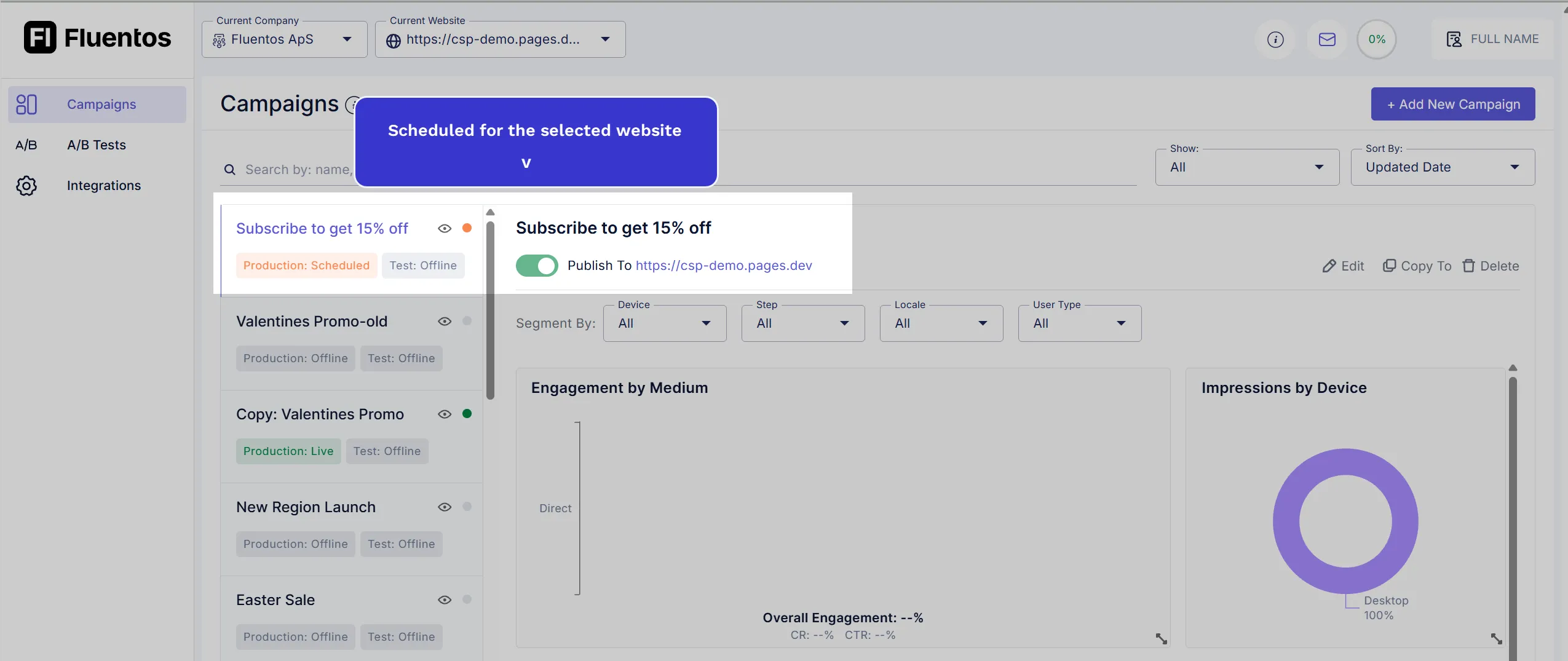Toggle preview eye for New Region Launch

[445, 507]
